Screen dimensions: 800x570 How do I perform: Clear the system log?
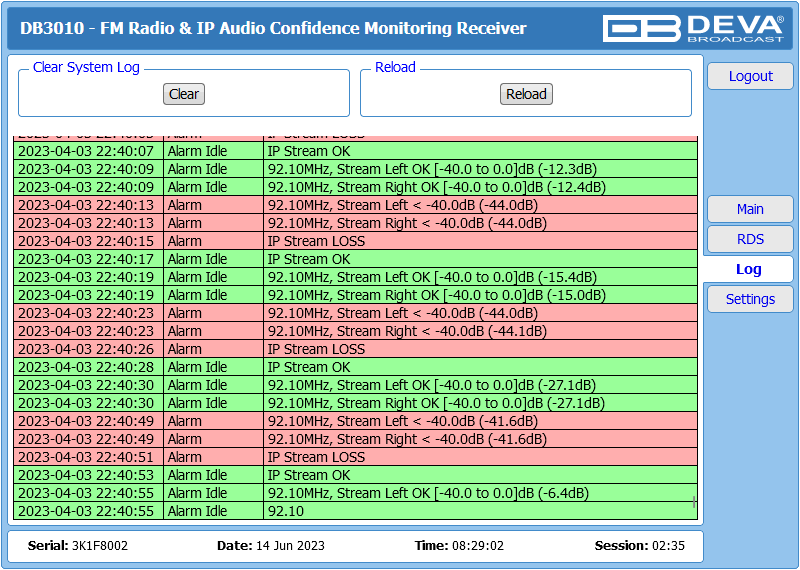pos(184,94)
